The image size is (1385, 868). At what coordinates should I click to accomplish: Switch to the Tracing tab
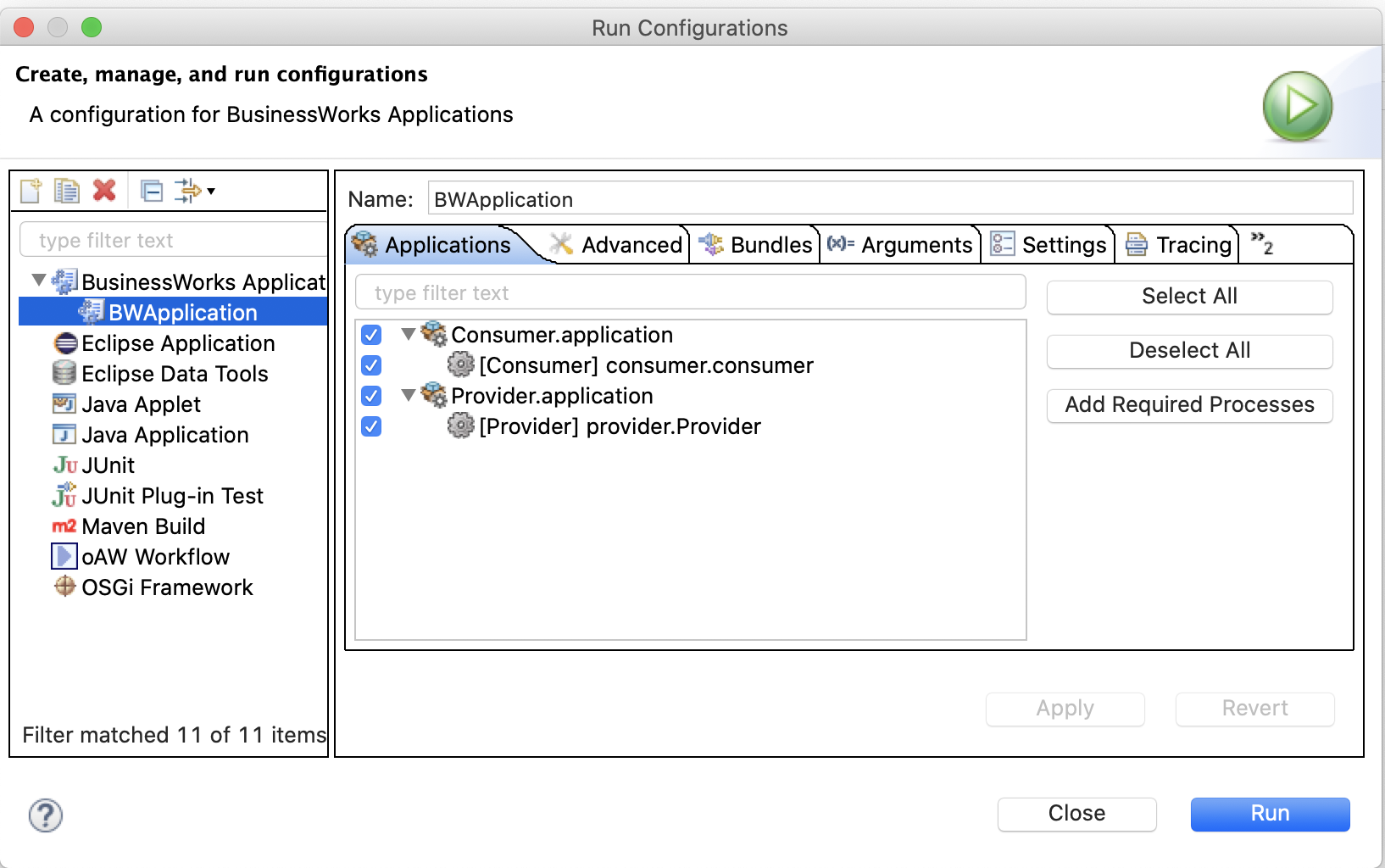pyautogui.click(x=1178, y=245)
